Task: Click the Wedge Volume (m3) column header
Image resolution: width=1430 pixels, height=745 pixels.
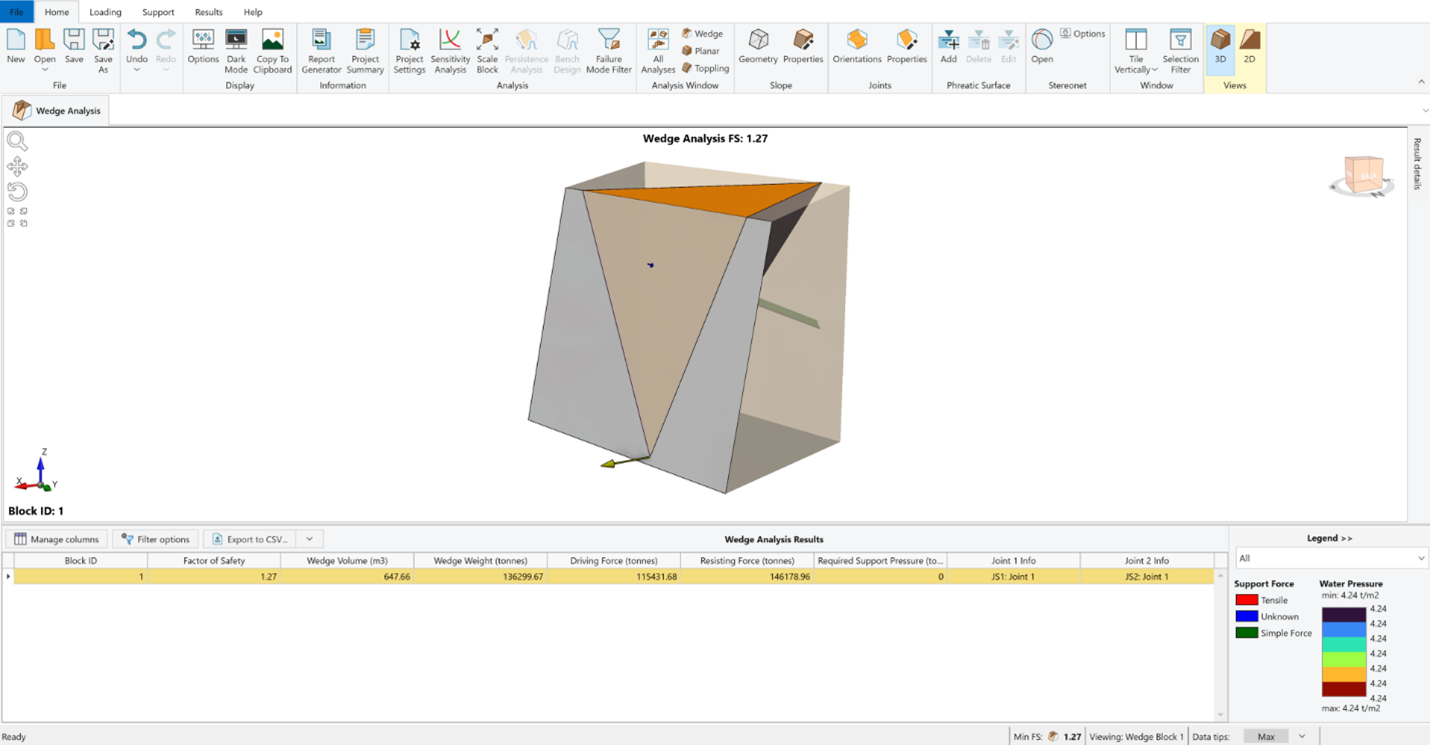Action: (x=347, y=561)
